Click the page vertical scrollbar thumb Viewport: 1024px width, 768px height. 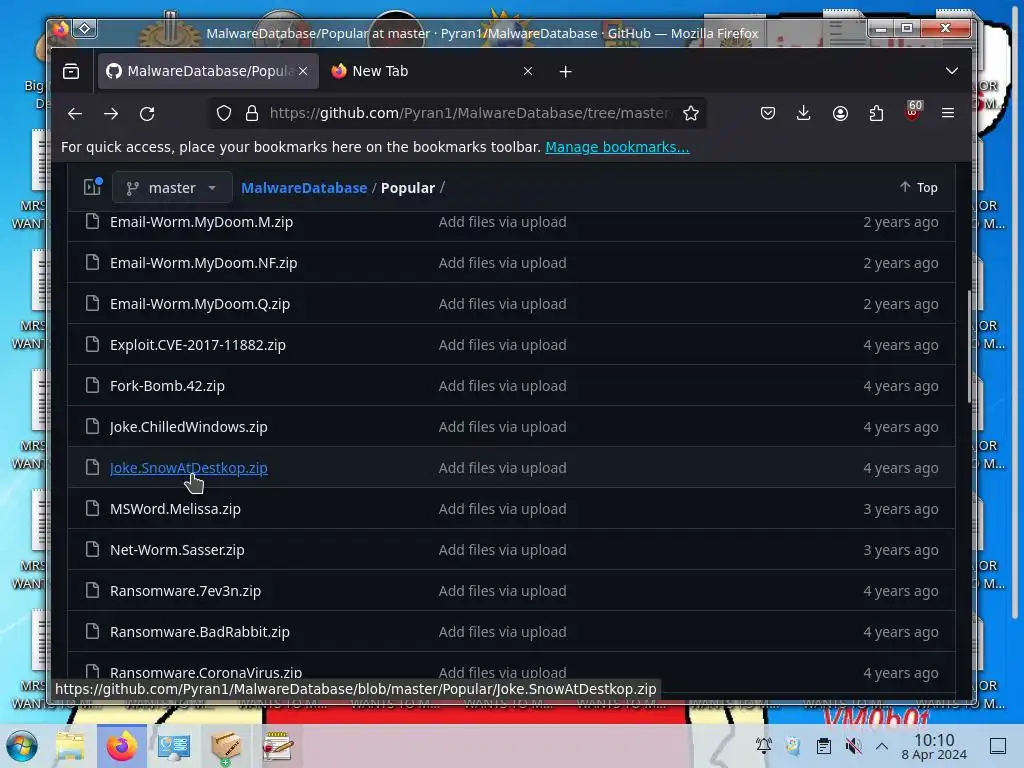[x=969, y=346]
